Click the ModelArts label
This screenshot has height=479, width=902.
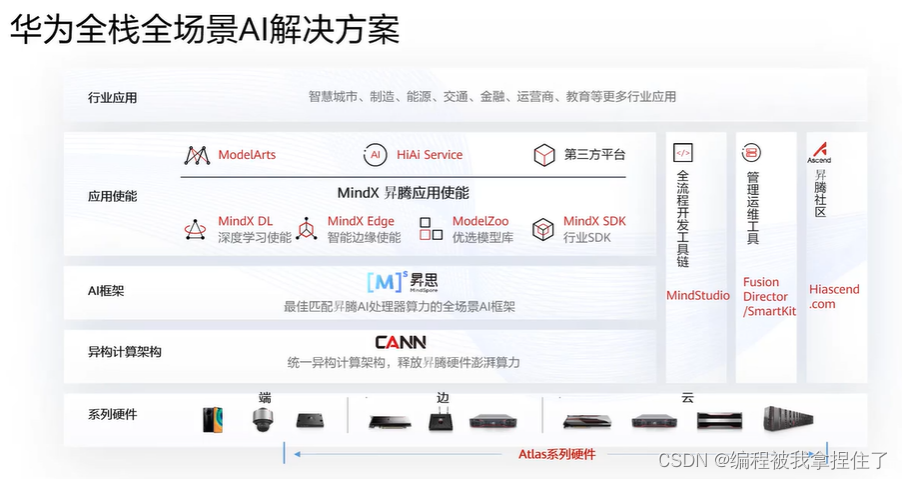point(247,155)
